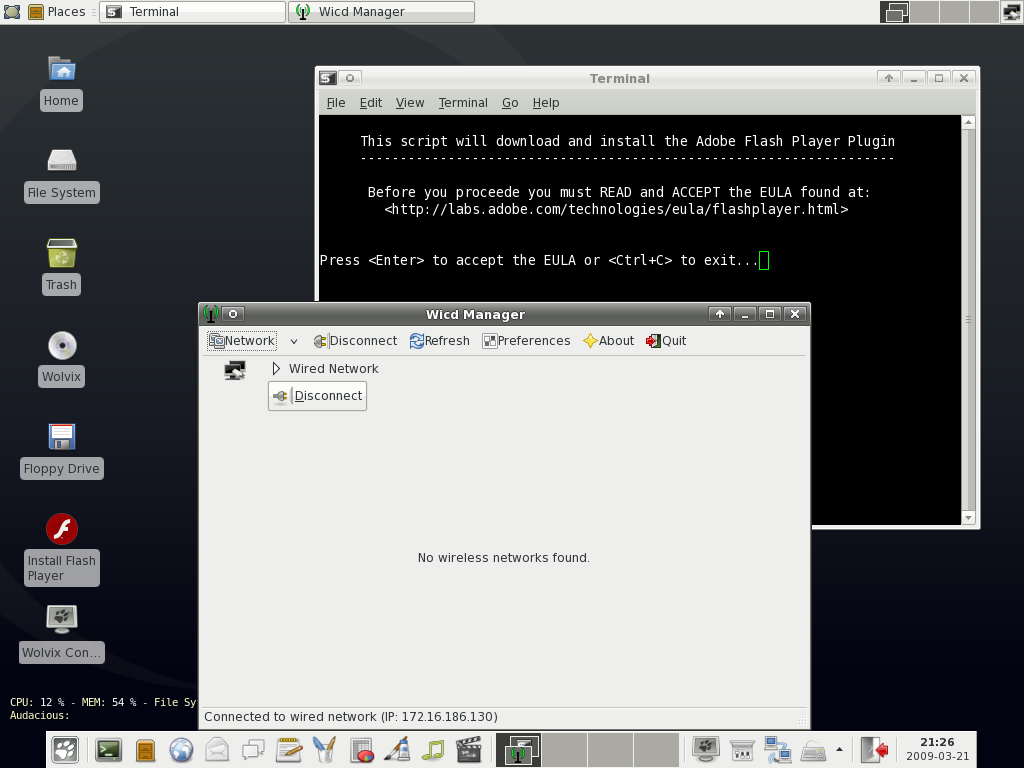Click the 'No wireless networks found.' message
The width and height of the screenshot is (1024, 768).
[504, 558]
